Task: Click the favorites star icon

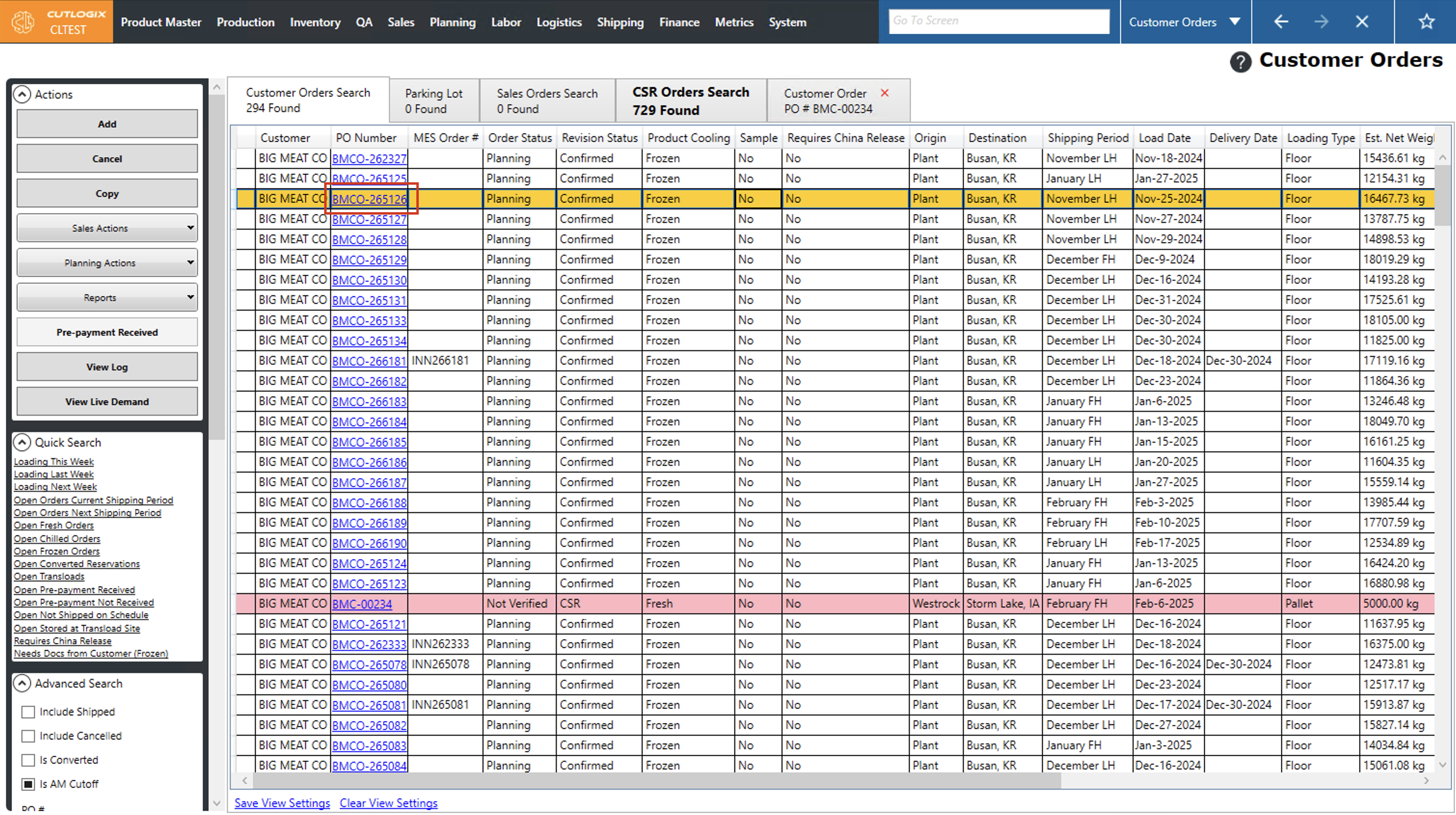Action: [x=1426, y=22]
